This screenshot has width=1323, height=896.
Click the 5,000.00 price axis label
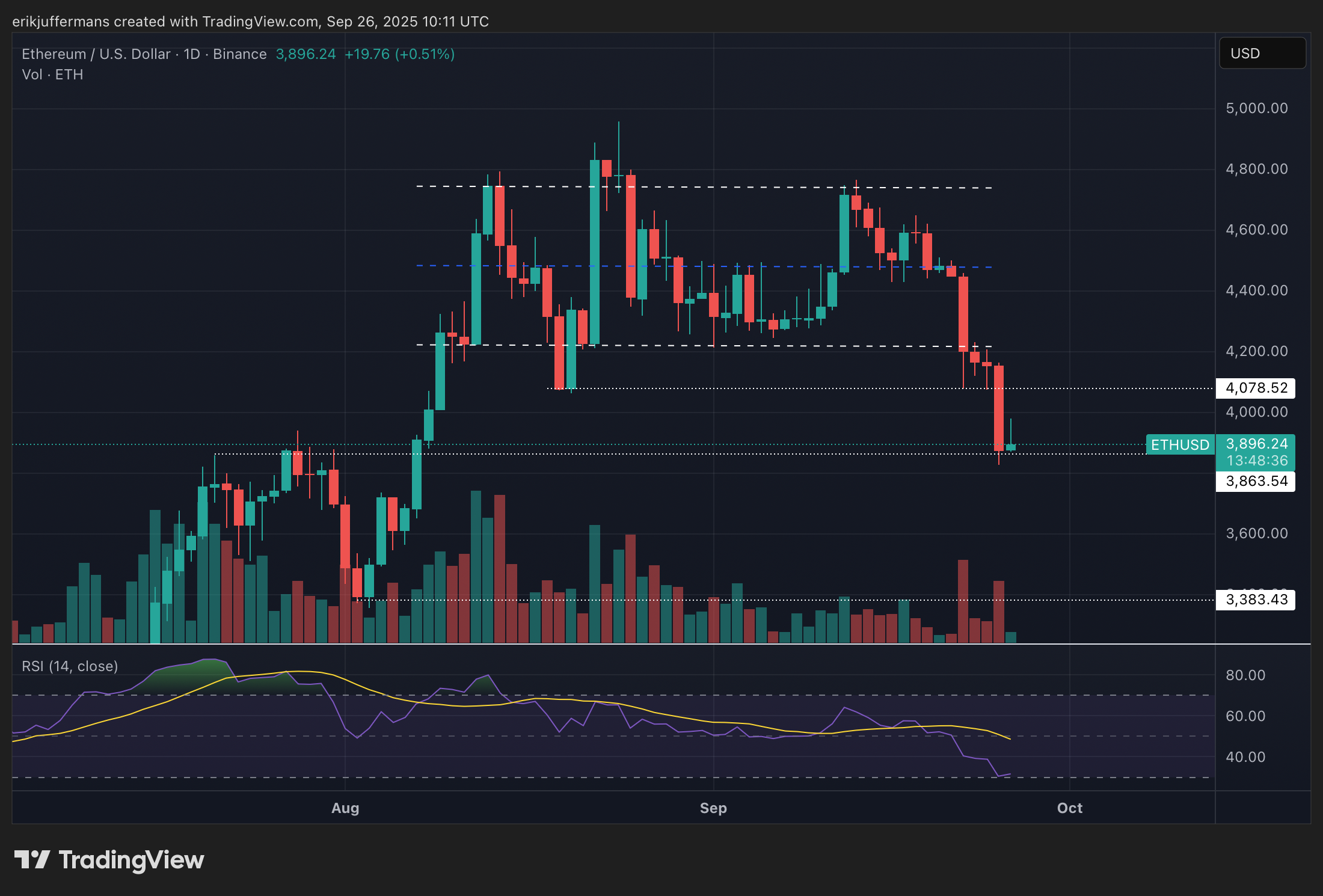coord(1256,108)
